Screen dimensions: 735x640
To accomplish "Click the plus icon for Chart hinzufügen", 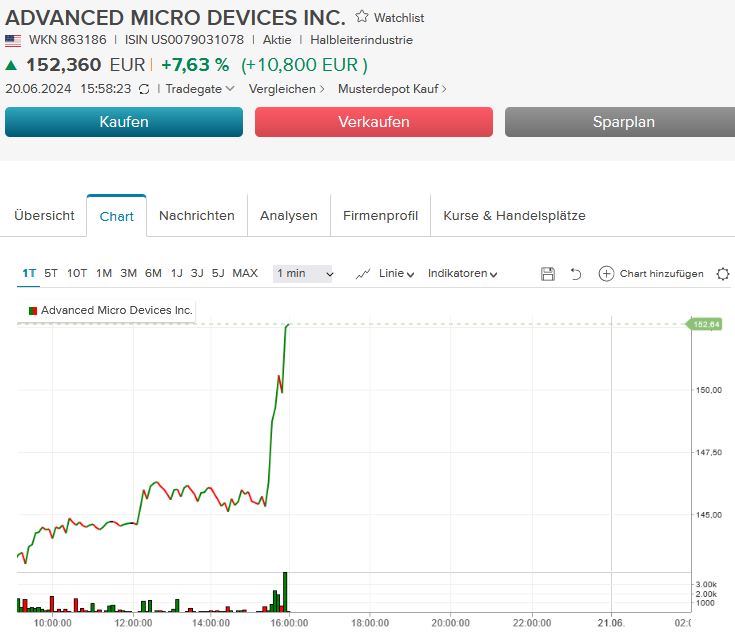I will pos(606,274).
